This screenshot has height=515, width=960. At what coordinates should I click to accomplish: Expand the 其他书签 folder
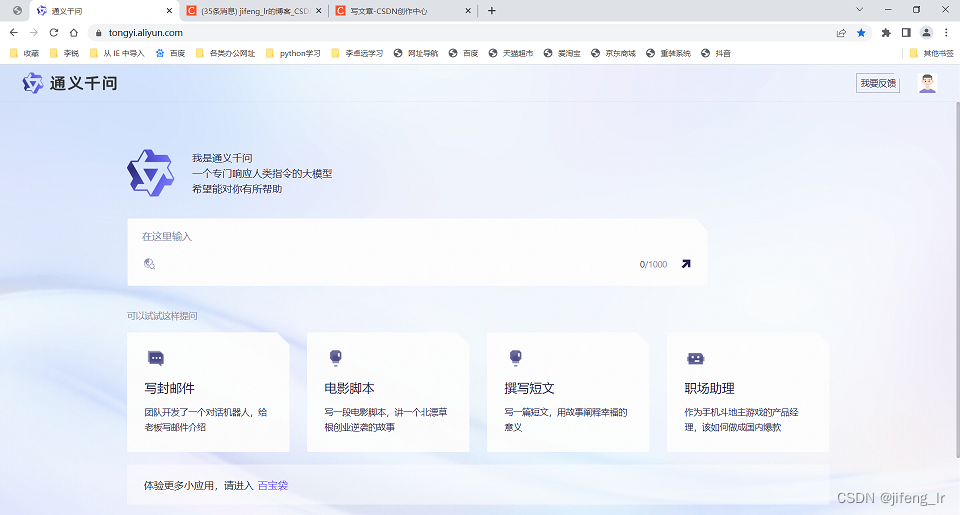(x=931, y=53)
